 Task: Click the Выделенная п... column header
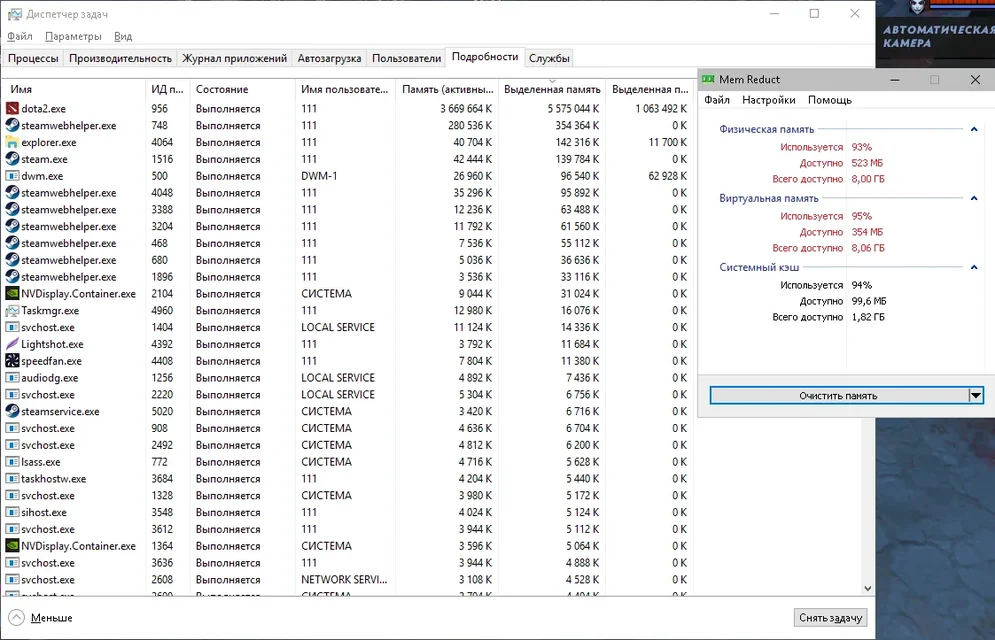(650, 89)
